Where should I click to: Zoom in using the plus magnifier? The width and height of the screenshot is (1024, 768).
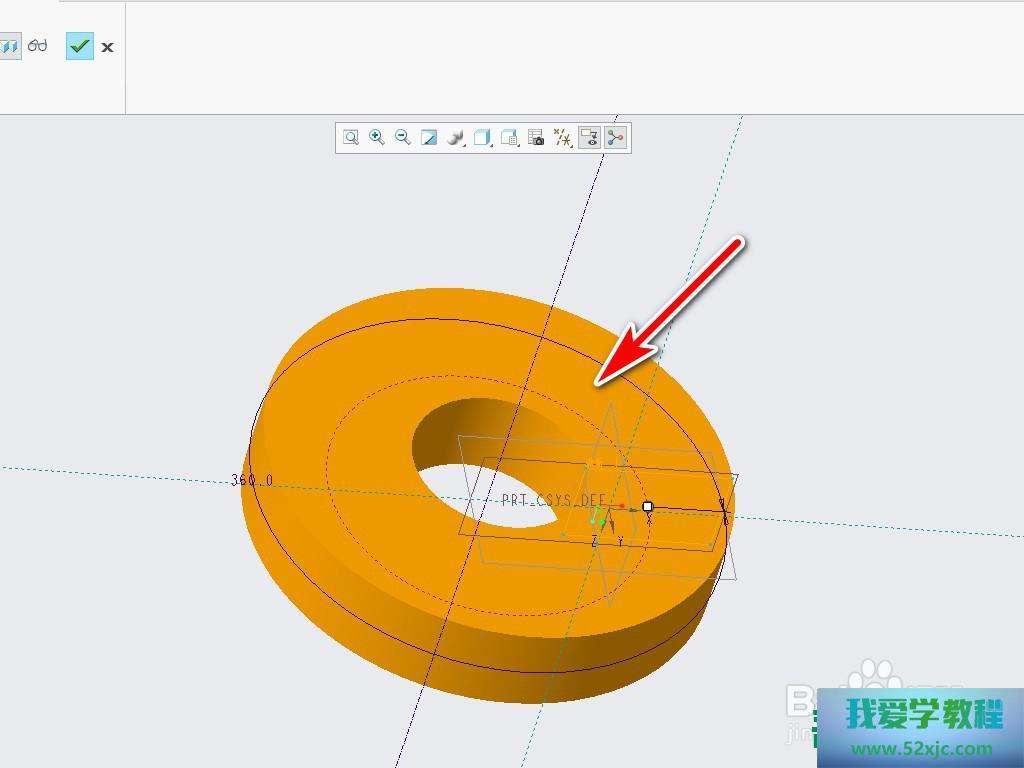click(x=377, y=138)
